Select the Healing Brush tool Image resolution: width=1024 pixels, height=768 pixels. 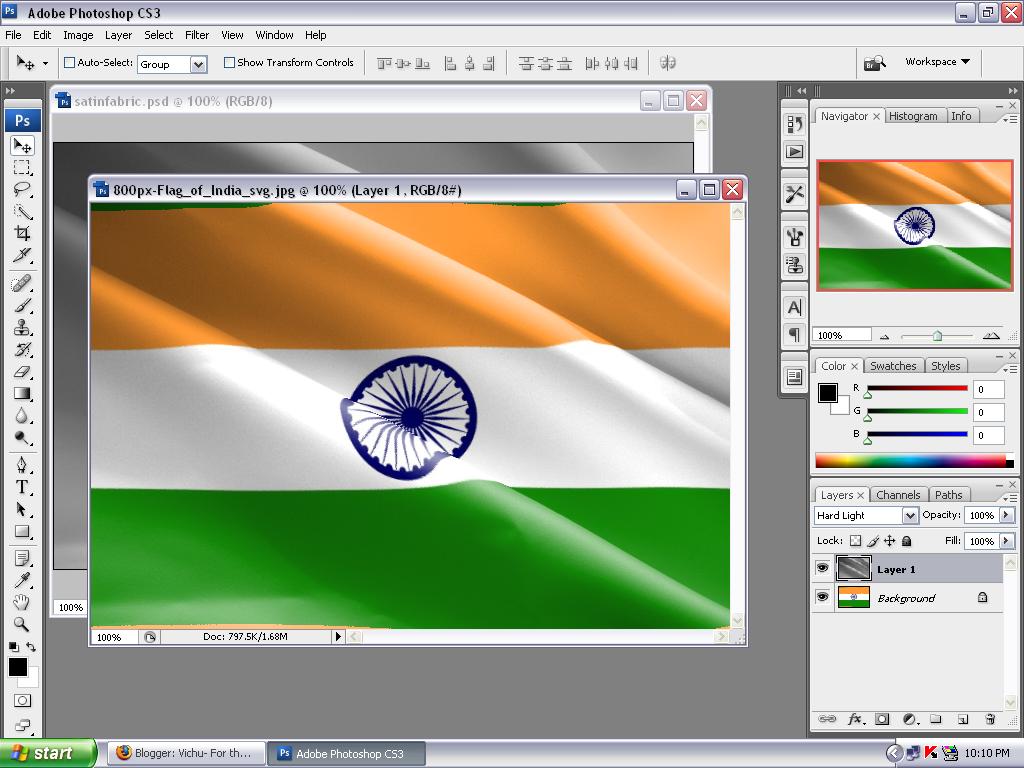(x=22, y=283)
